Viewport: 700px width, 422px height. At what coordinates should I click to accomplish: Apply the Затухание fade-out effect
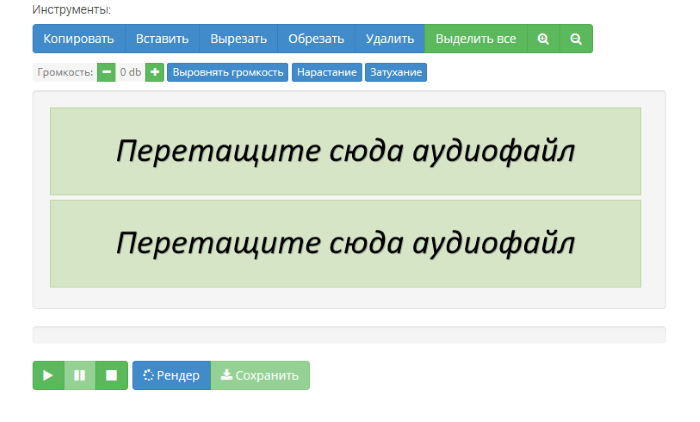pyautogui.click(x=396, y=73)
